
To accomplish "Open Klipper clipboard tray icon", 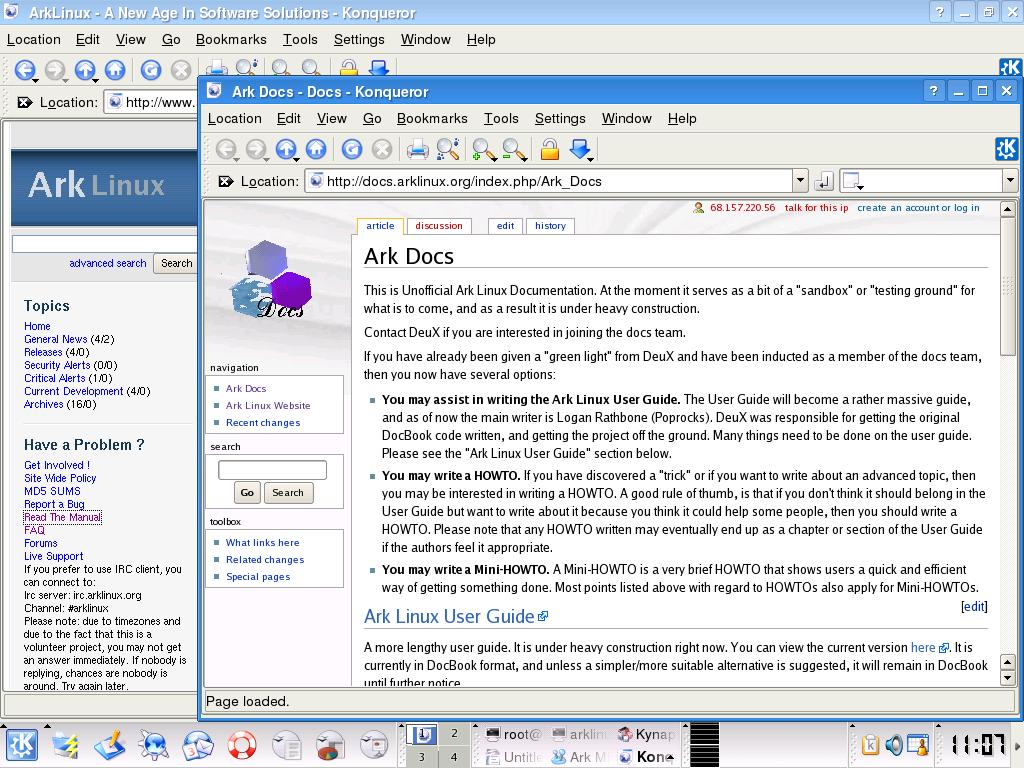I will [870, 744].
